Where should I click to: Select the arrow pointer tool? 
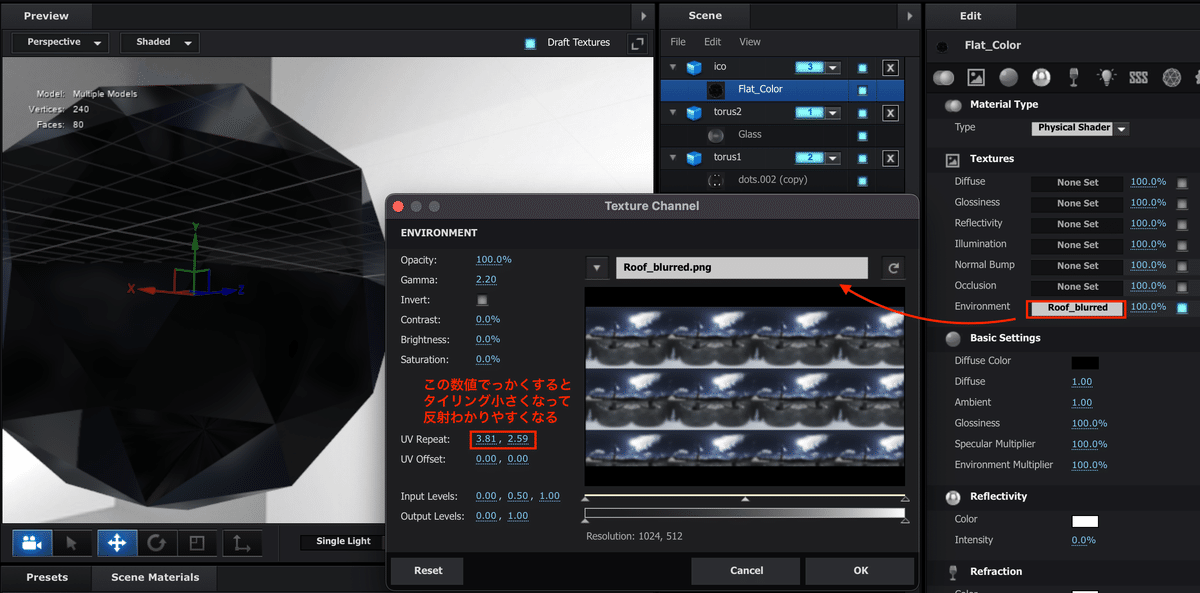tap(72, 542)
